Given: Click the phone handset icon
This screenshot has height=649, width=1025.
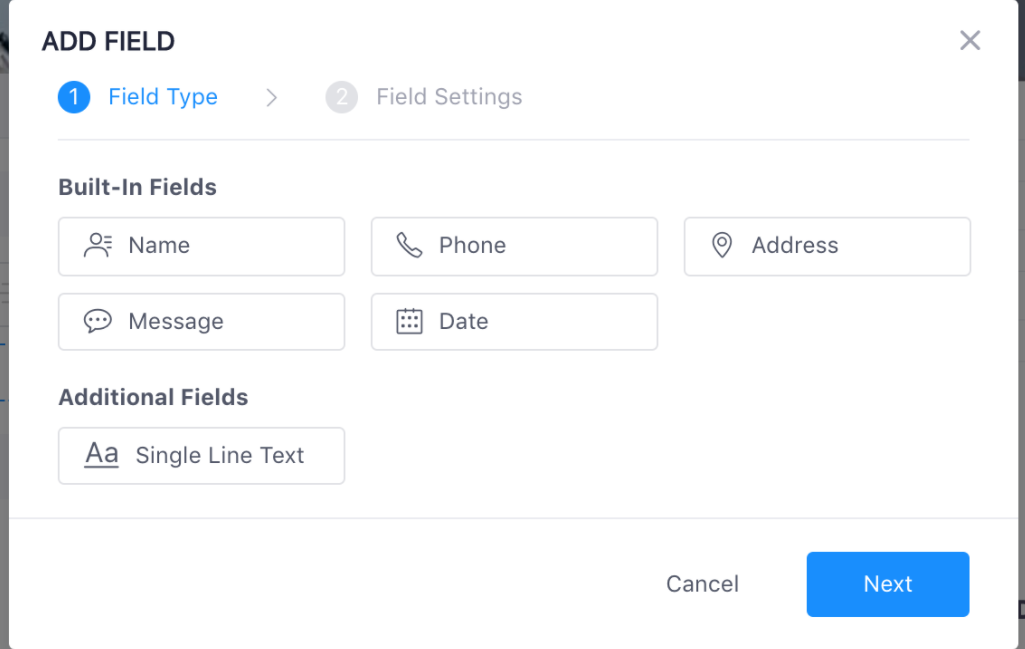Looking at the screenshot, I should 410,245.
